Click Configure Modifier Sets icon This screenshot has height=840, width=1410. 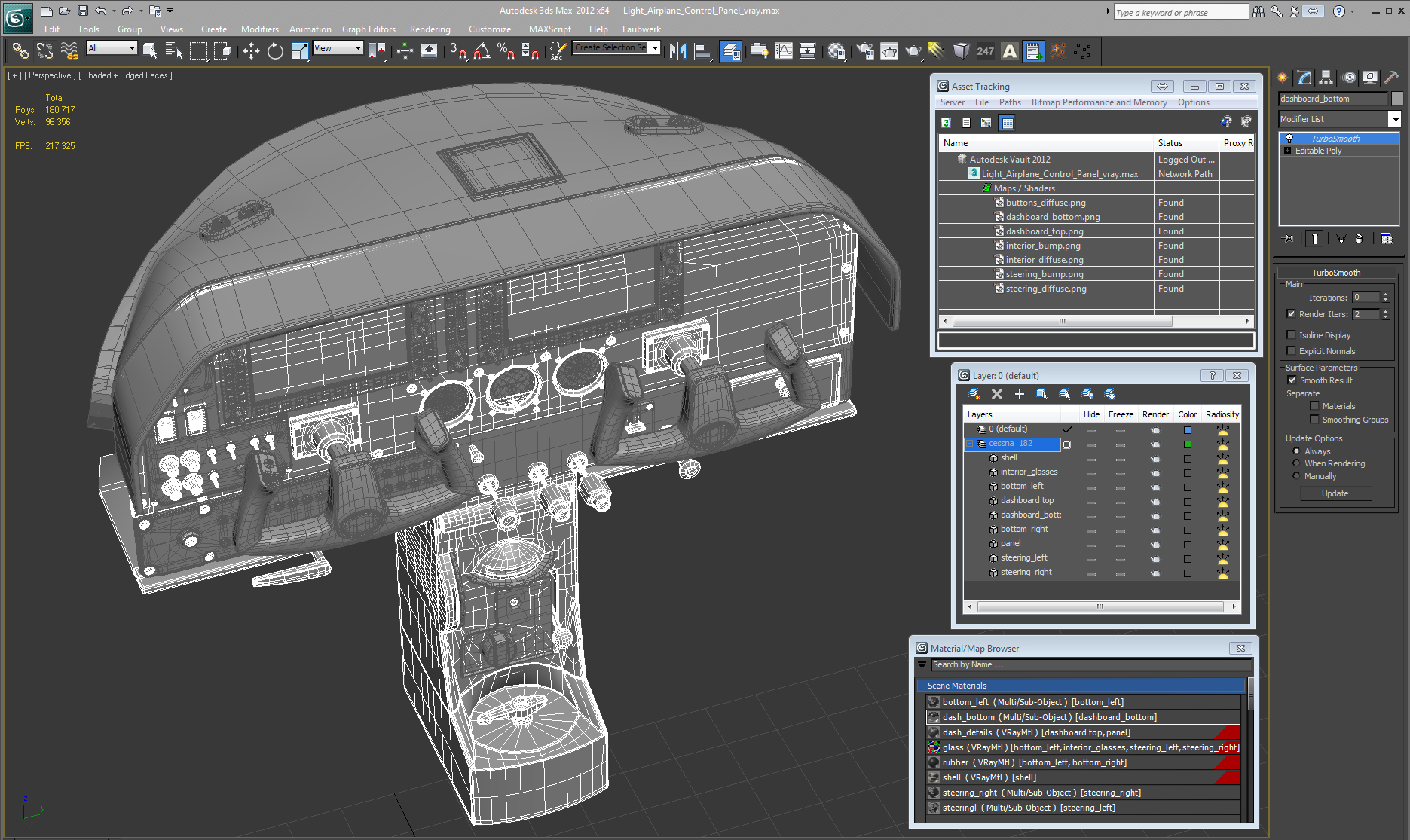pos(1386,238)
